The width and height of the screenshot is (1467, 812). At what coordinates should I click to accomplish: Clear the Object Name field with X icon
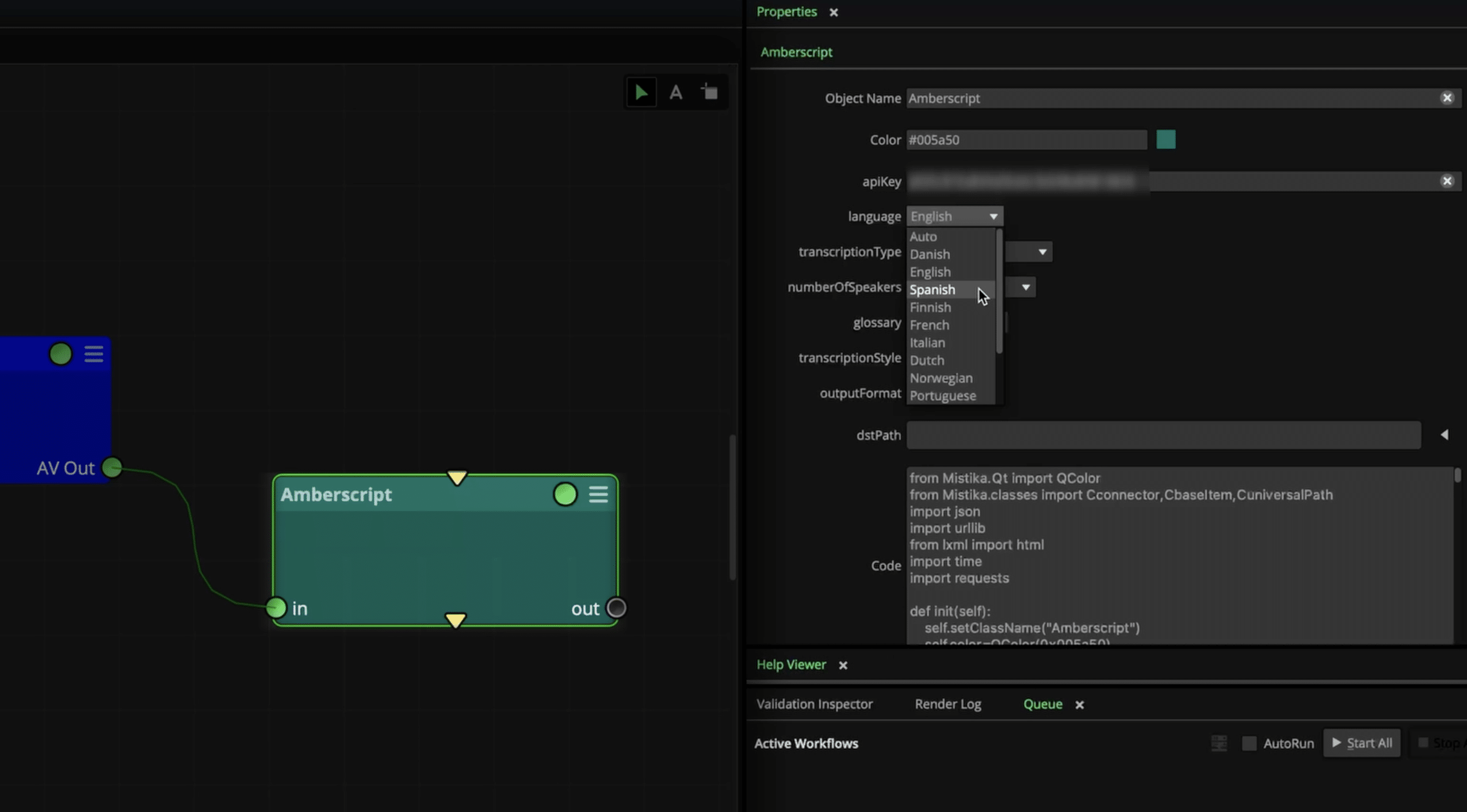point(1447,98)
